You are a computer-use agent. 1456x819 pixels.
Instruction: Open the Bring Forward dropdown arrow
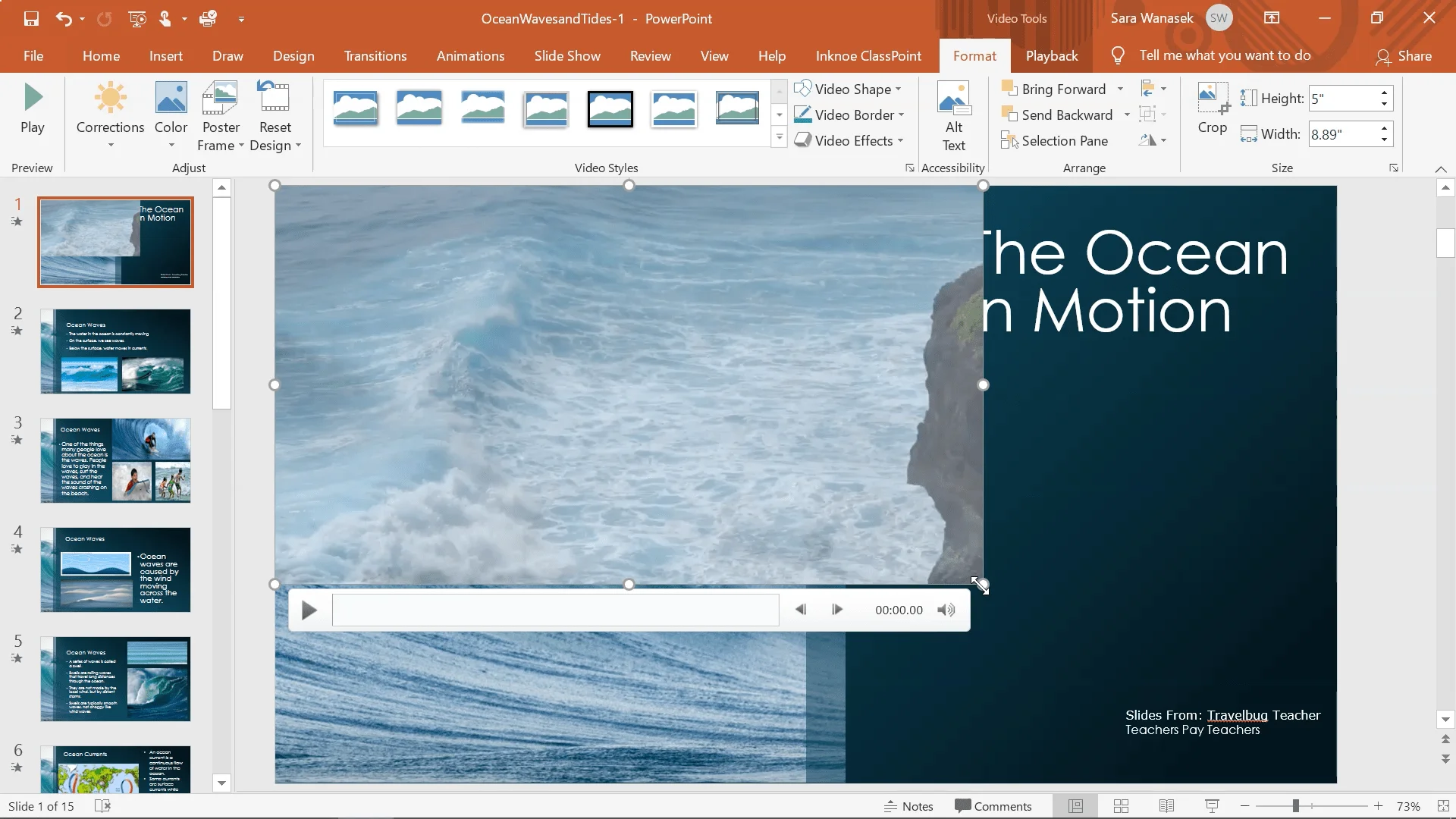1122,89
